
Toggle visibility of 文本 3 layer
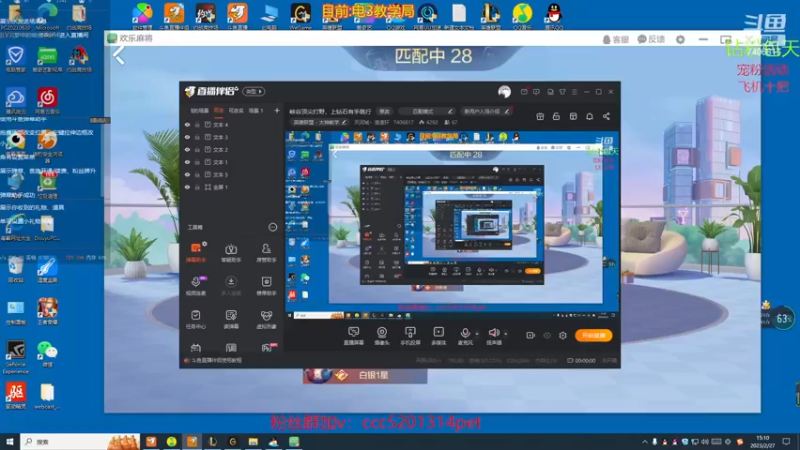187,137
